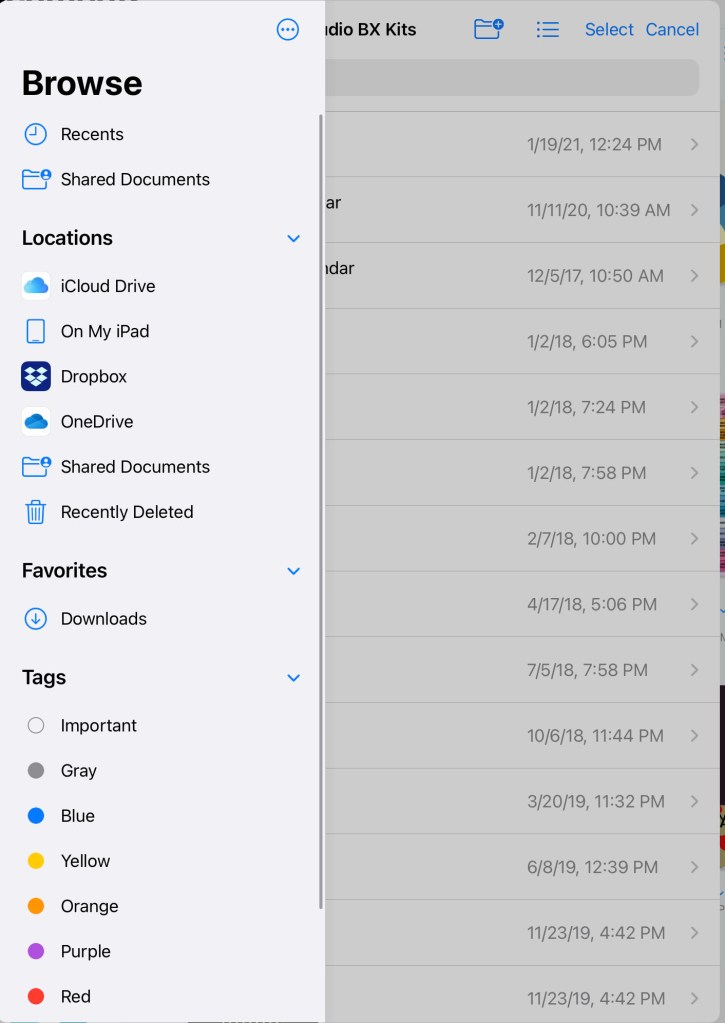
Task: Switch view with the list view icon
Action: (548, 29)
